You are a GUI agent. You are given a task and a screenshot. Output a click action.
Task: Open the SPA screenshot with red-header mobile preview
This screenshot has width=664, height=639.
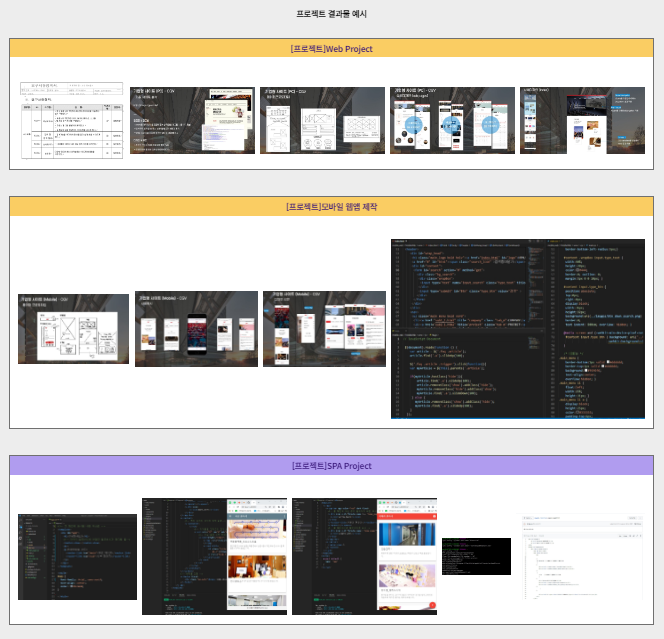(x=364, y=557)
